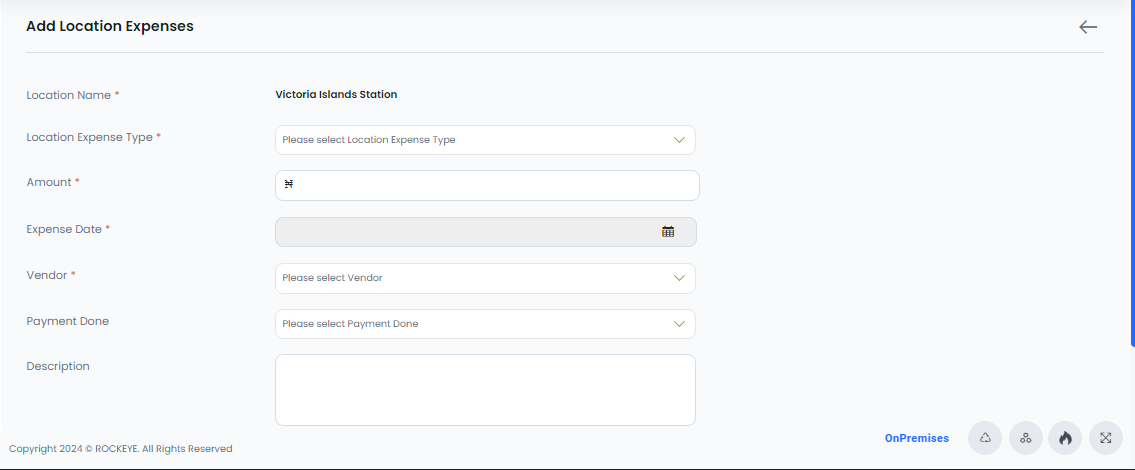Click the chevron arrow of Payment Done field
This screenshot has height=470, width=1135.
pyautogui.click(x=679, y=324)
